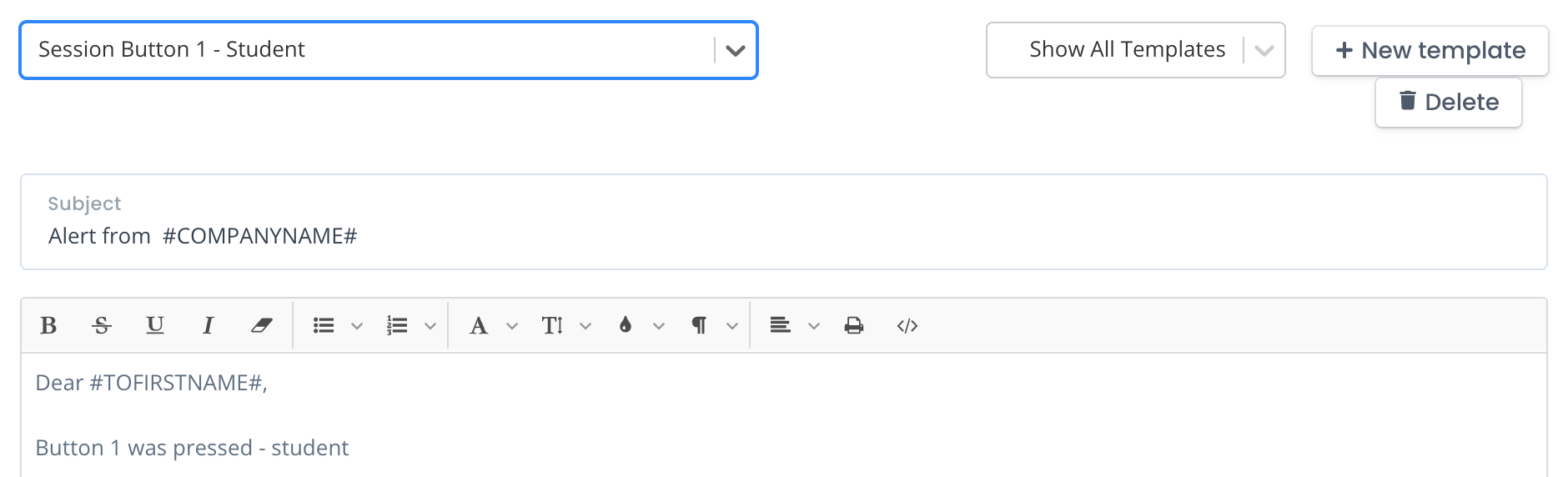
Task: Insert a bulleted list
Action: pos(324,325)
